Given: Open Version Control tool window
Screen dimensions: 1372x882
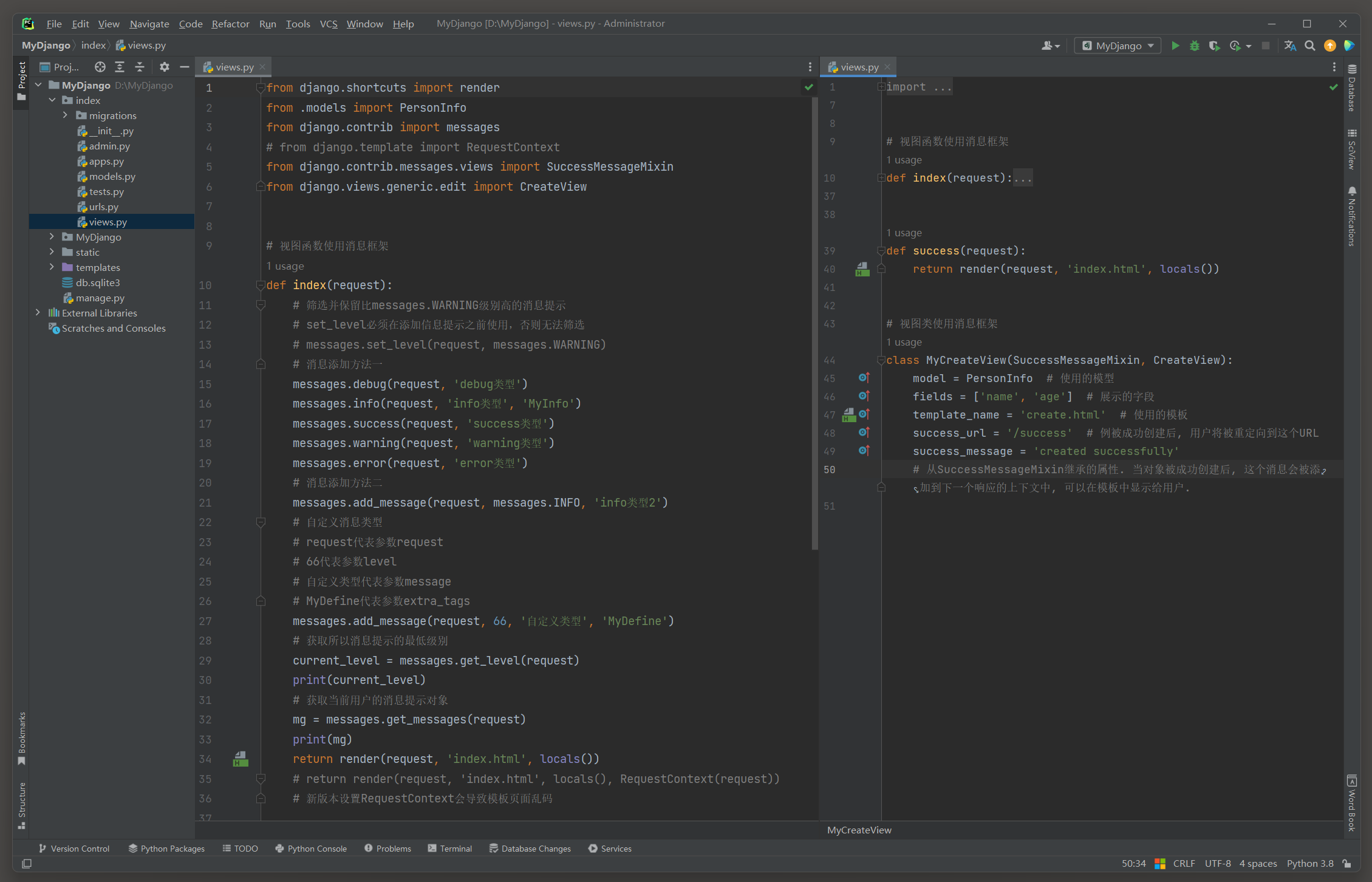Looking at the screenshot, I should click(74, 849).
